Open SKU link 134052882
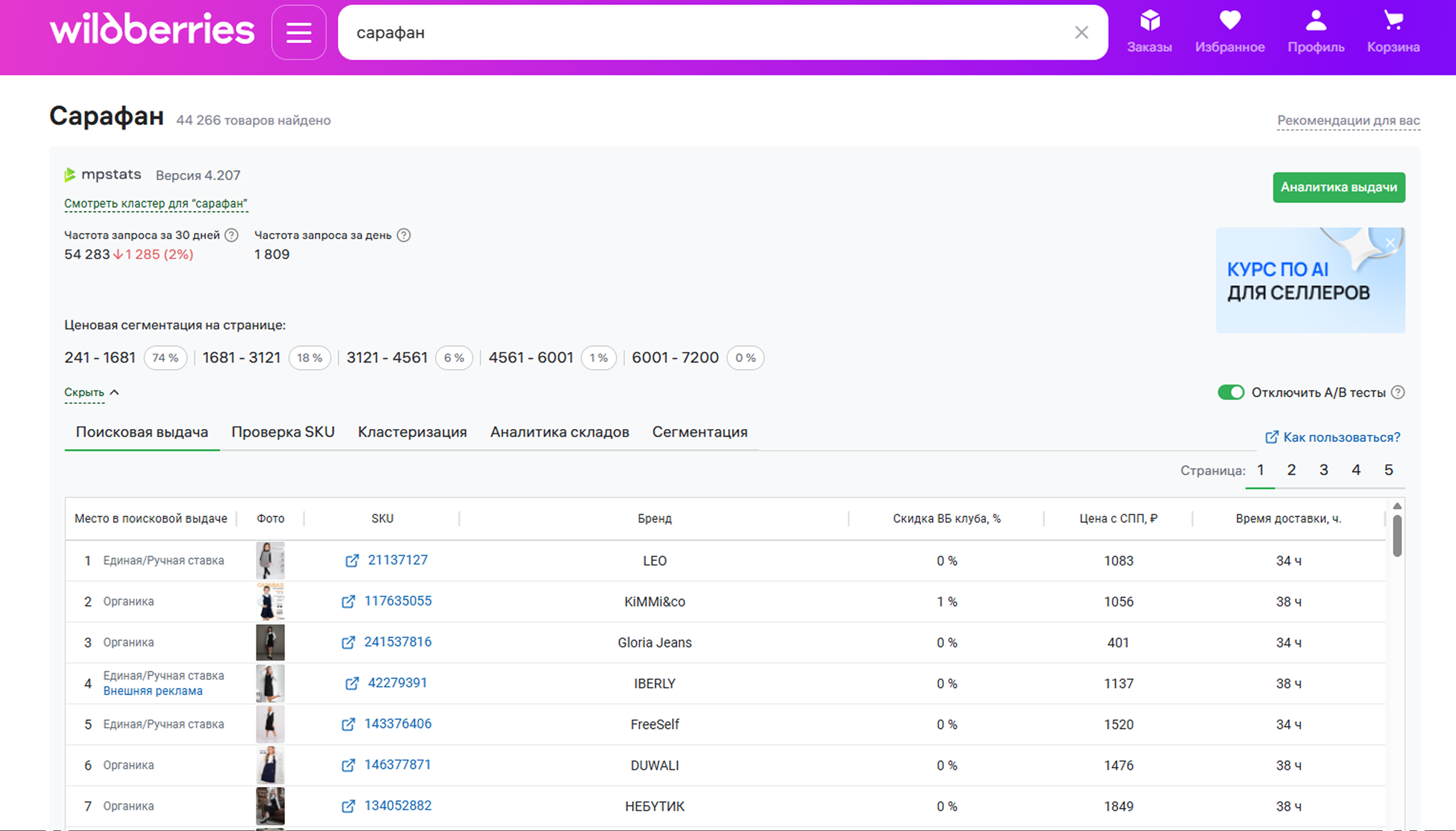This screenshot has height=831, width=1456. [x=398, y=806]
